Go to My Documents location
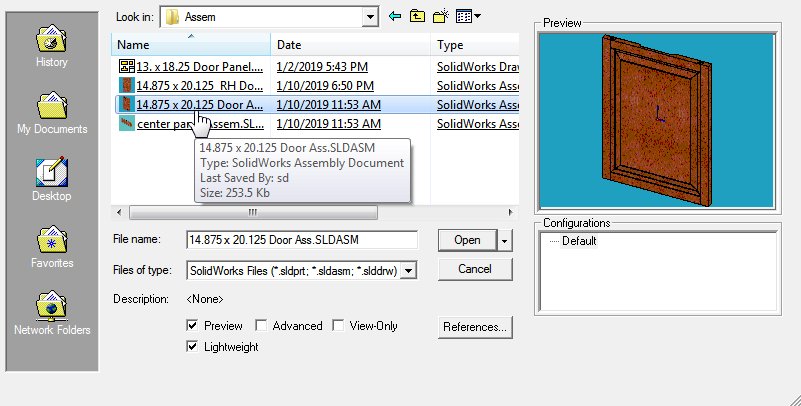 [x=51, y=111]
